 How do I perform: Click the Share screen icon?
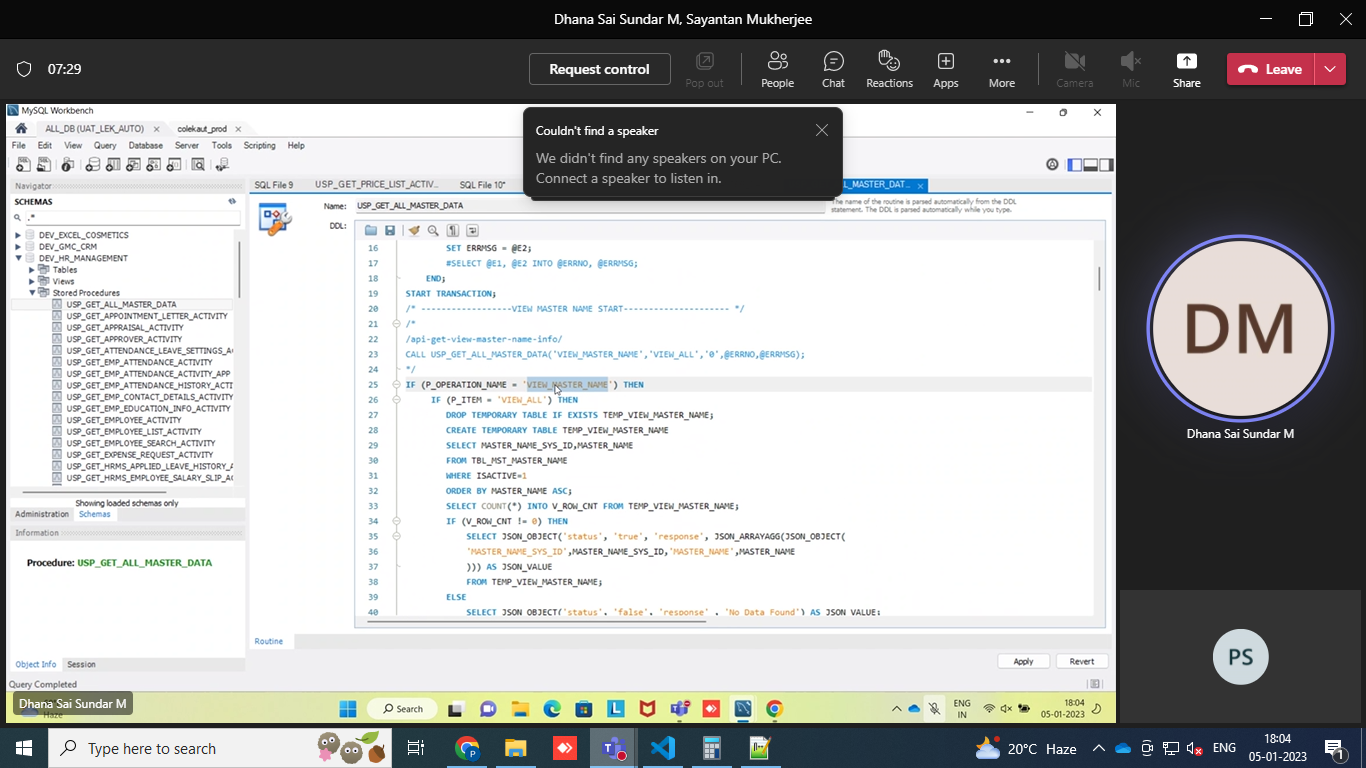click(1186, 69)
